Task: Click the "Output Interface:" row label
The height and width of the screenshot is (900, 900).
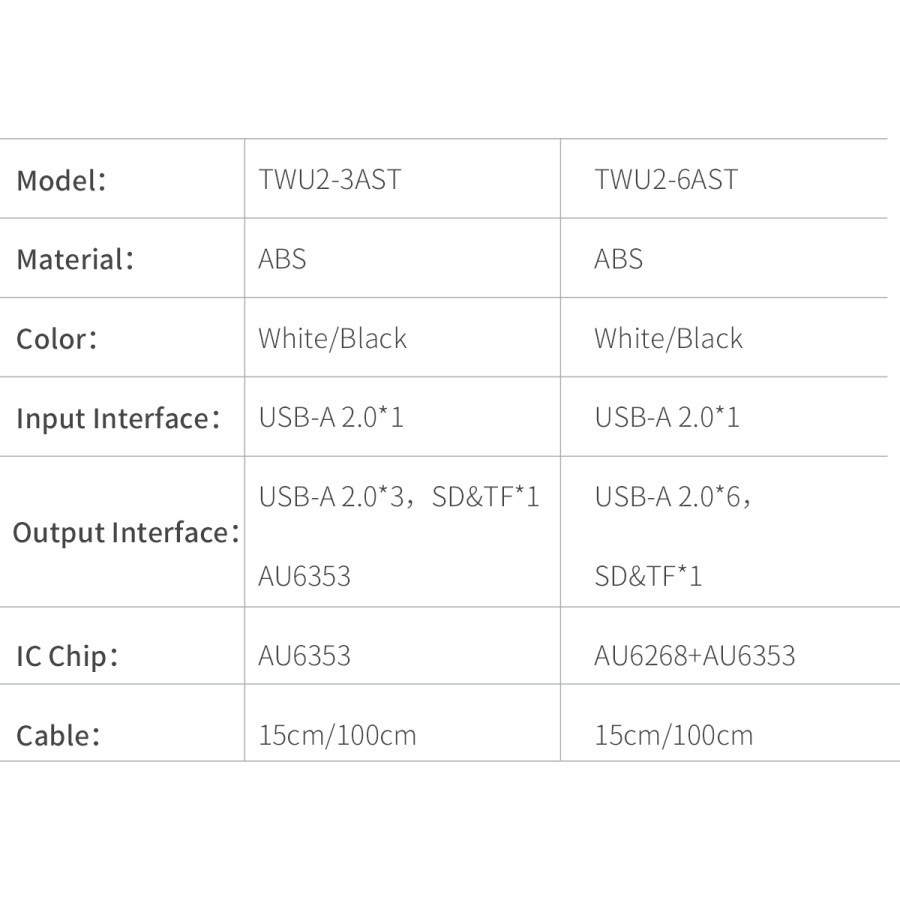Action: pos(126,533)
